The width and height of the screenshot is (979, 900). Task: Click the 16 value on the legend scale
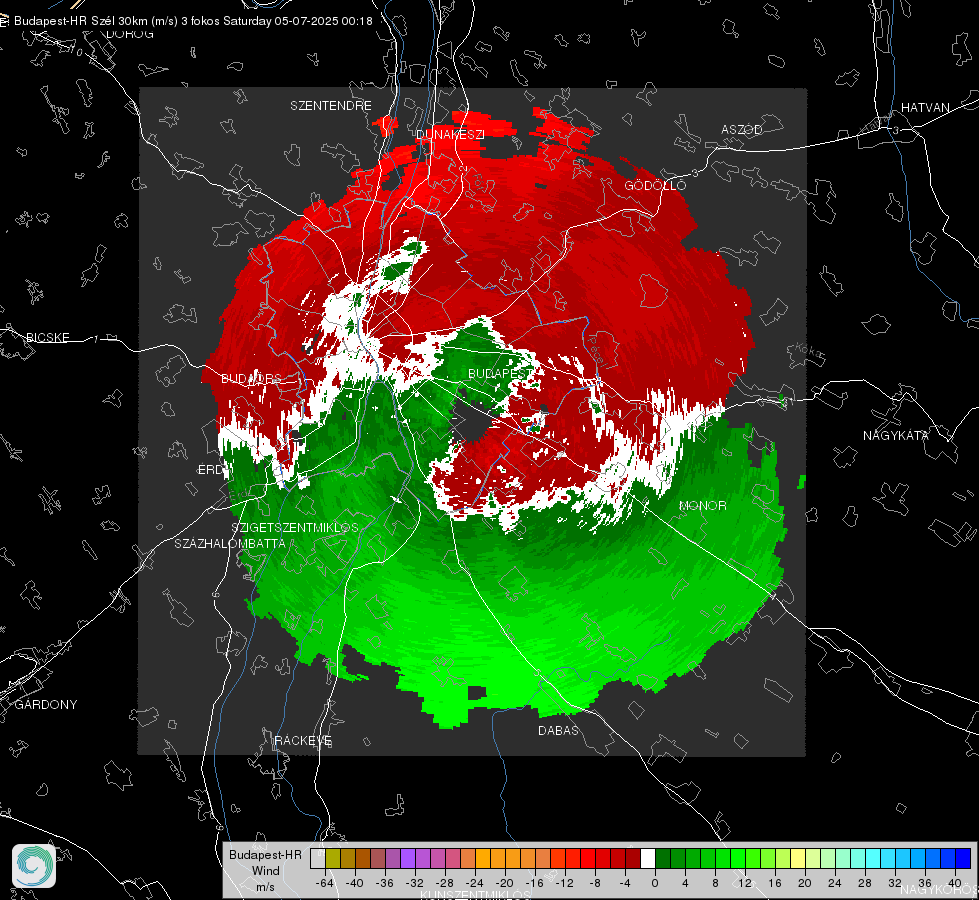click(775, 883)
